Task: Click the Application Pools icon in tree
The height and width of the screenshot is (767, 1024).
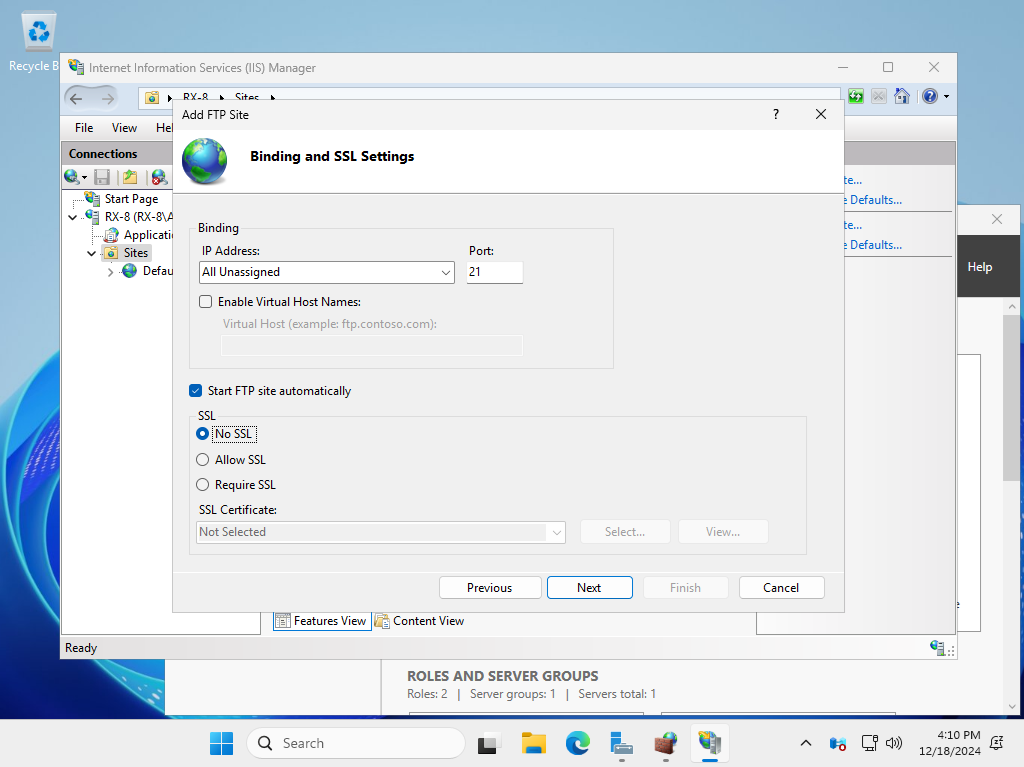Action: (x=112, y=235)
